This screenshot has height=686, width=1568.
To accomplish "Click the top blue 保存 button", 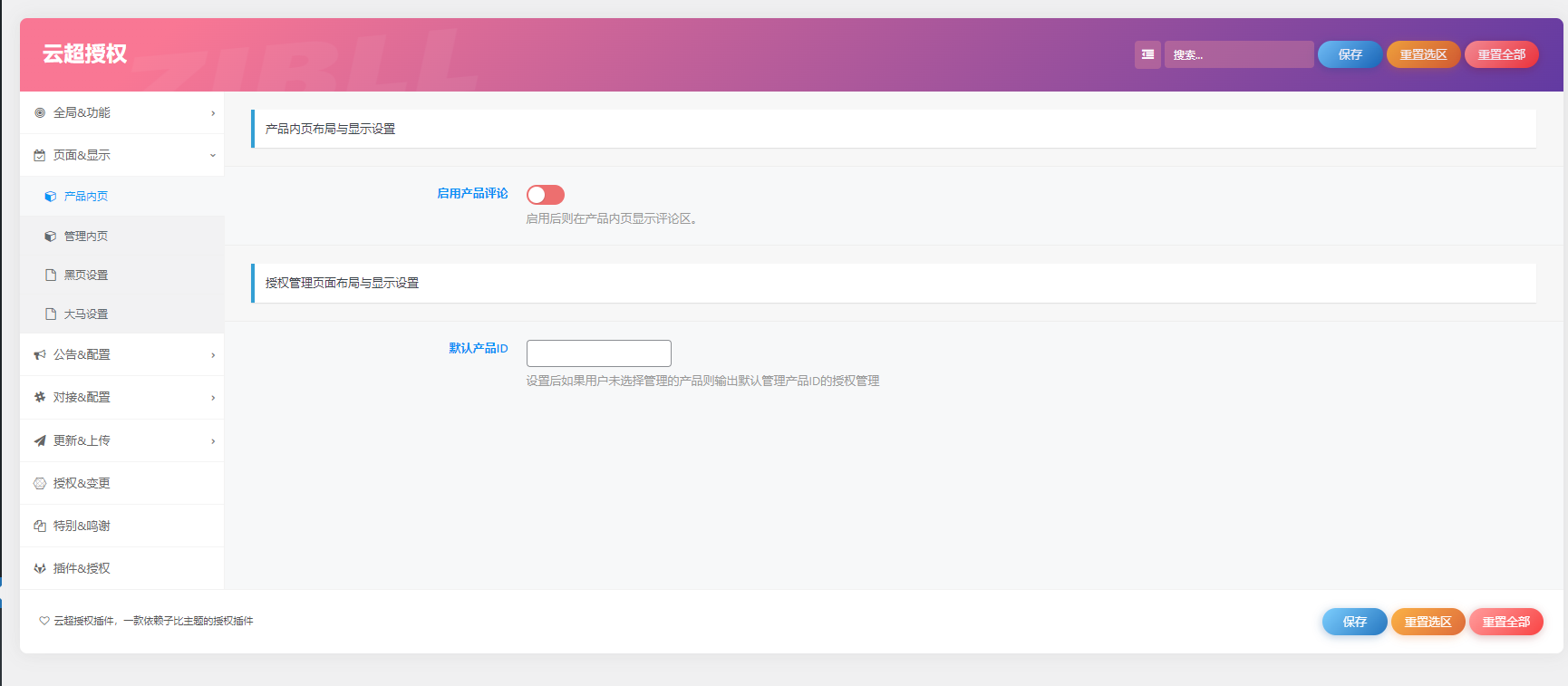I will [x=1350, y=54].
